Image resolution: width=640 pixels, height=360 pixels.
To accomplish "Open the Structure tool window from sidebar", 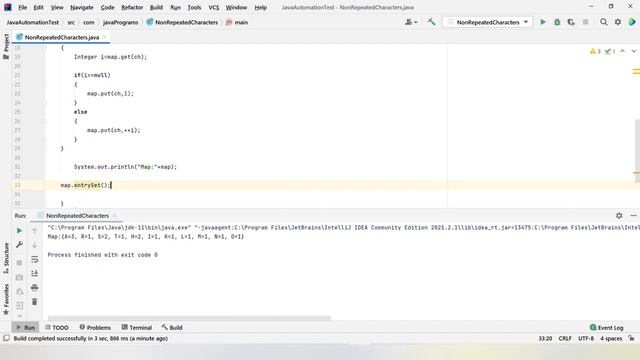I will tap(6, 258).
